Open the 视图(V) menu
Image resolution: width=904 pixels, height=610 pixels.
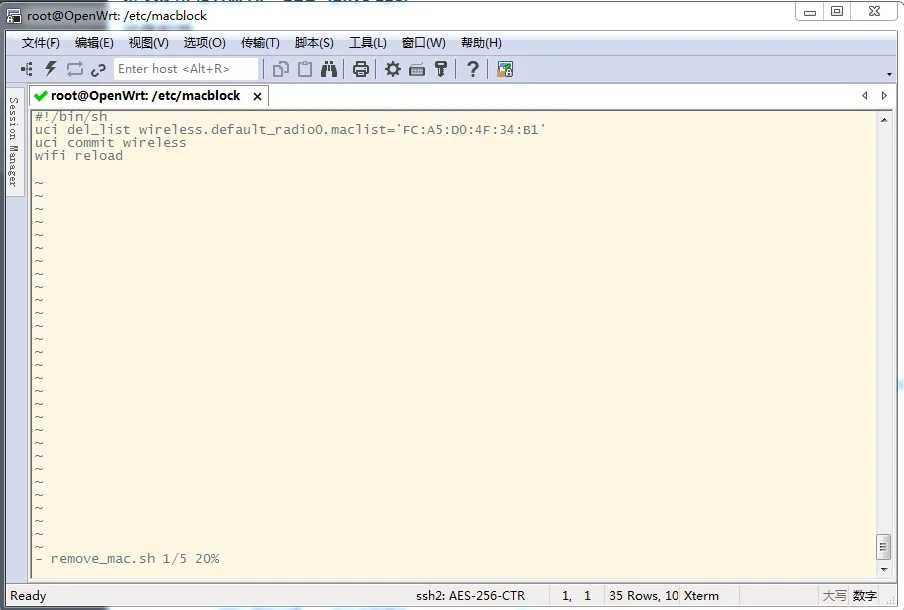coord(149,43)
